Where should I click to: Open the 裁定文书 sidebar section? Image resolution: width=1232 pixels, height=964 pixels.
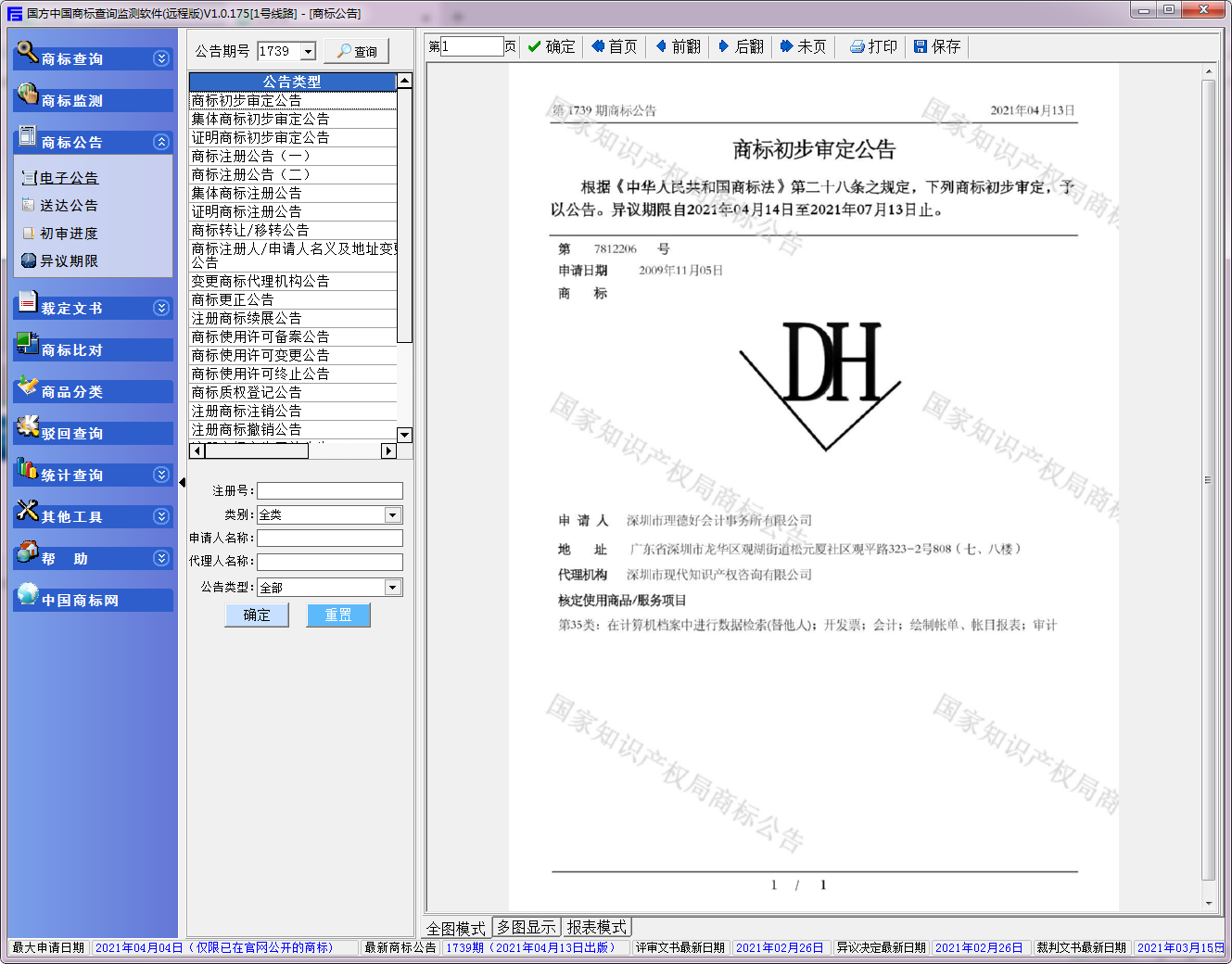click(x=71, y=308)
